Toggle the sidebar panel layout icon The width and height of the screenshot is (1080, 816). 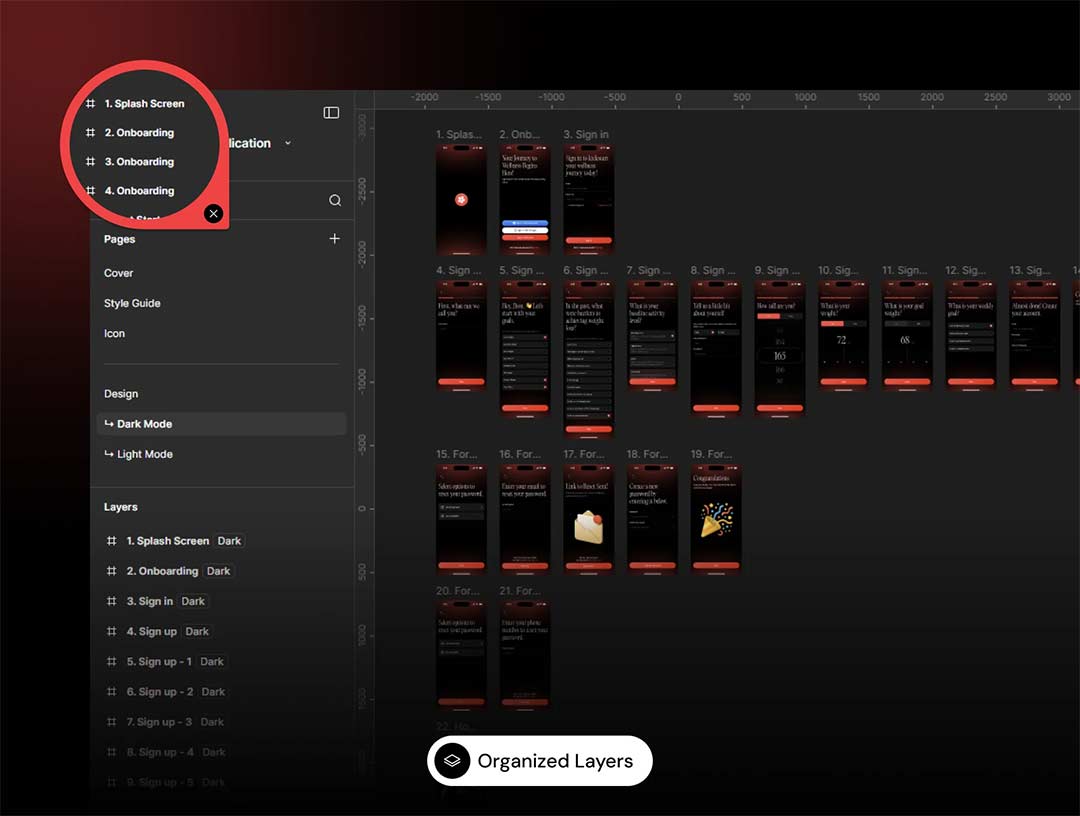[x=331, y=113]
